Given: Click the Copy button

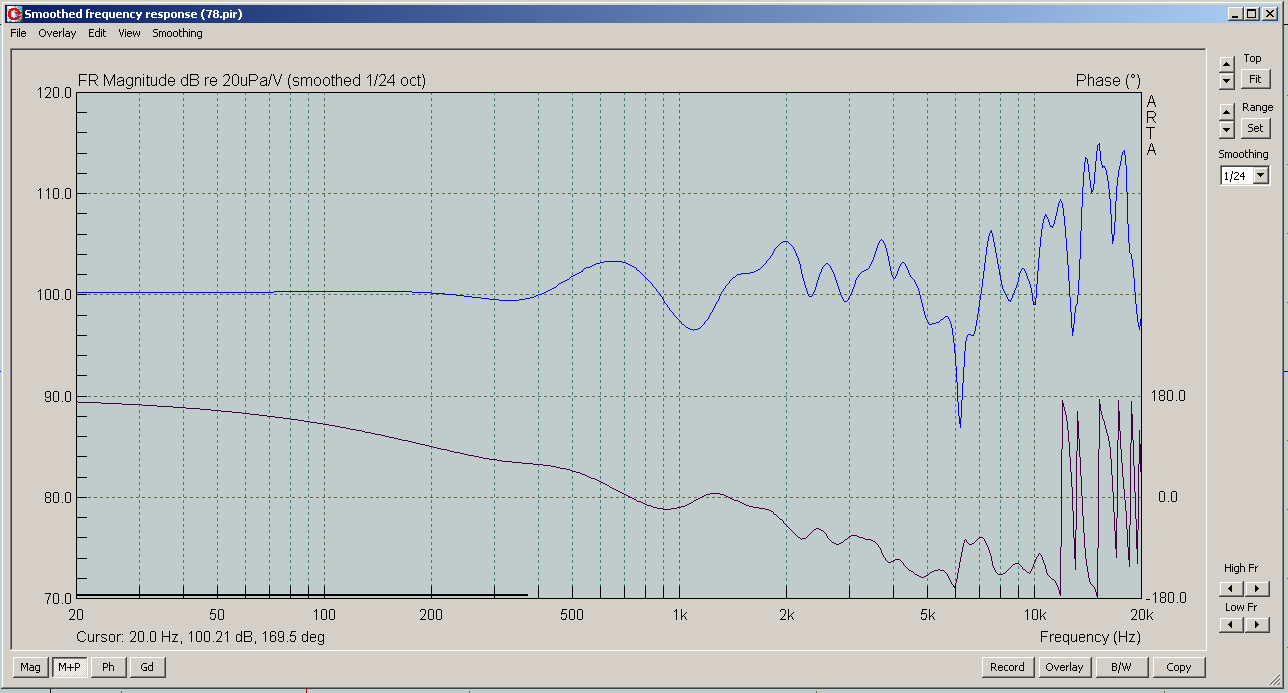Looking at the screenshot, I should coord(1179,667).
